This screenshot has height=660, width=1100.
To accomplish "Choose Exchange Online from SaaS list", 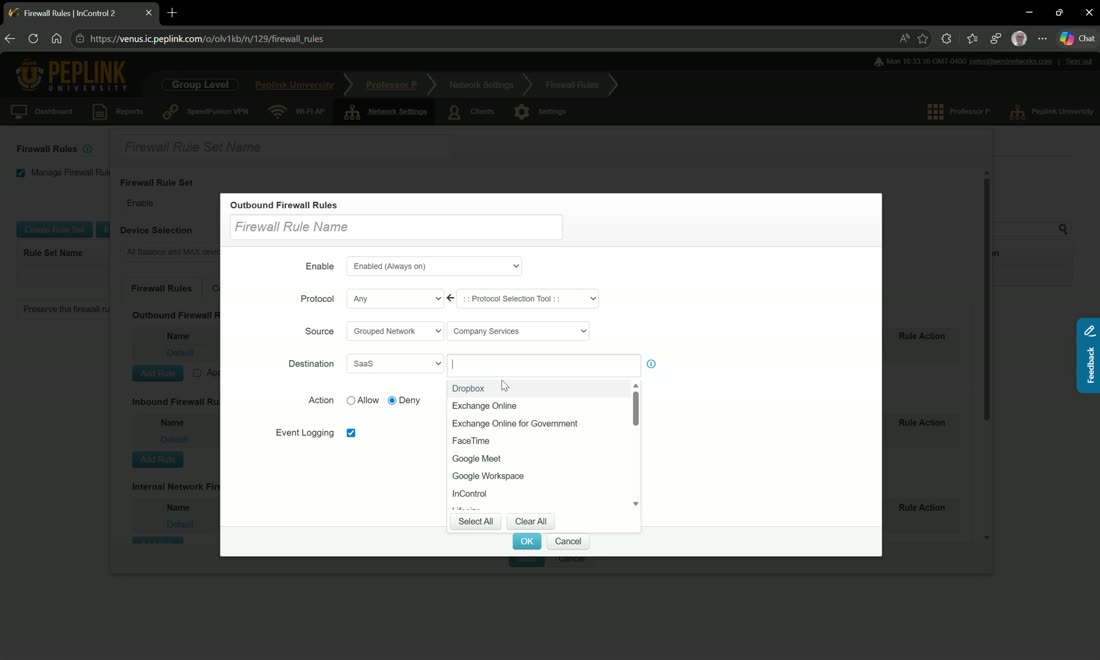I will point(539,406).
